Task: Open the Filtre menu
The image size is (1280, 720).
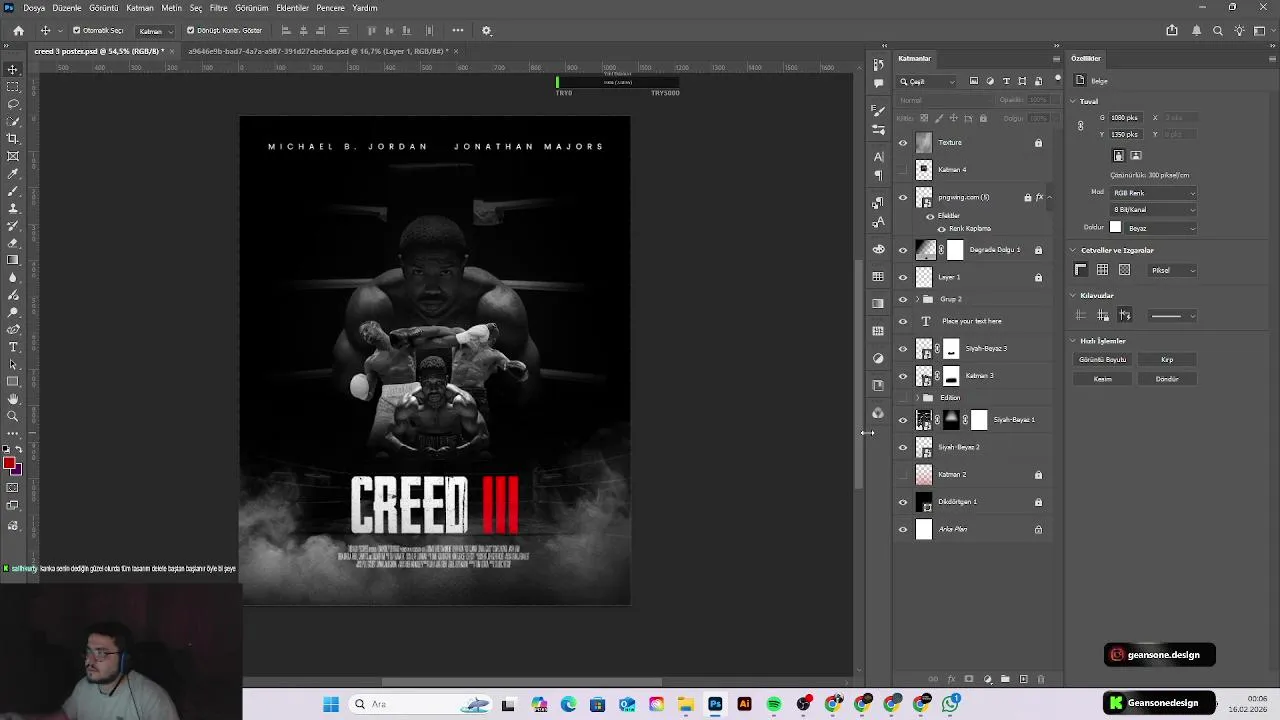Action: 218,8
